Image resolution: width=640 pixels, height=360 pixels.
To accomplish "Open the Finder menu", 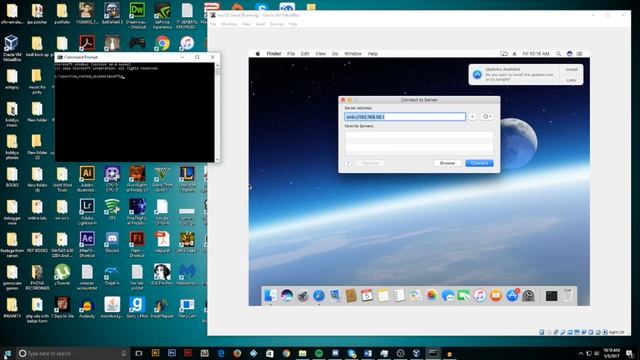I will click(273, 53).
